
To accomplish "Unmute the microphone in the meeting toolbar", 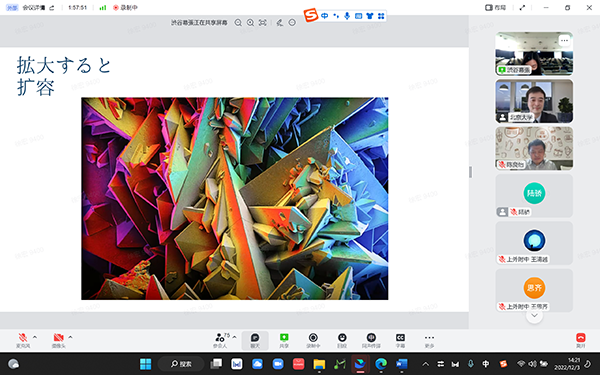I will pos(23,339).
